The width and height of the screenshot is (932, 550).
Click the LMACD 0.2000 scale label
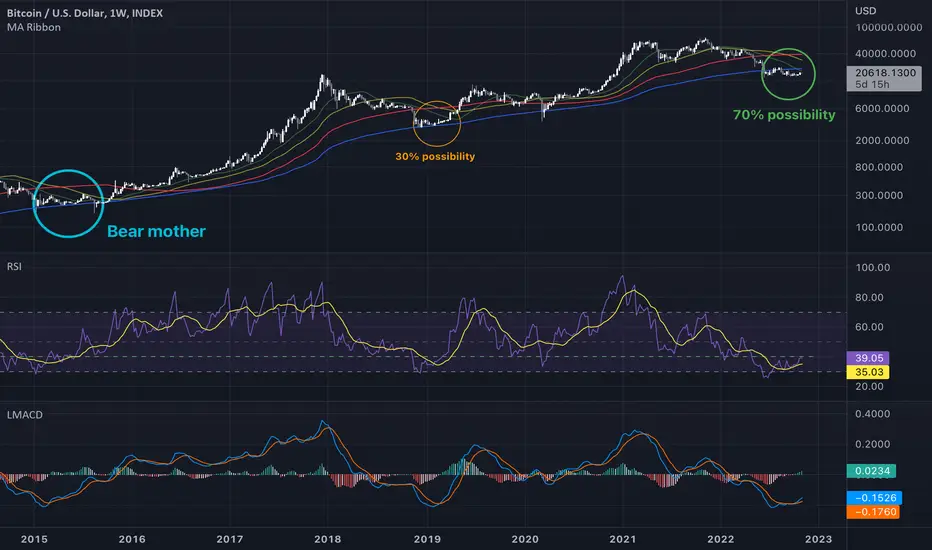(873, 444)
